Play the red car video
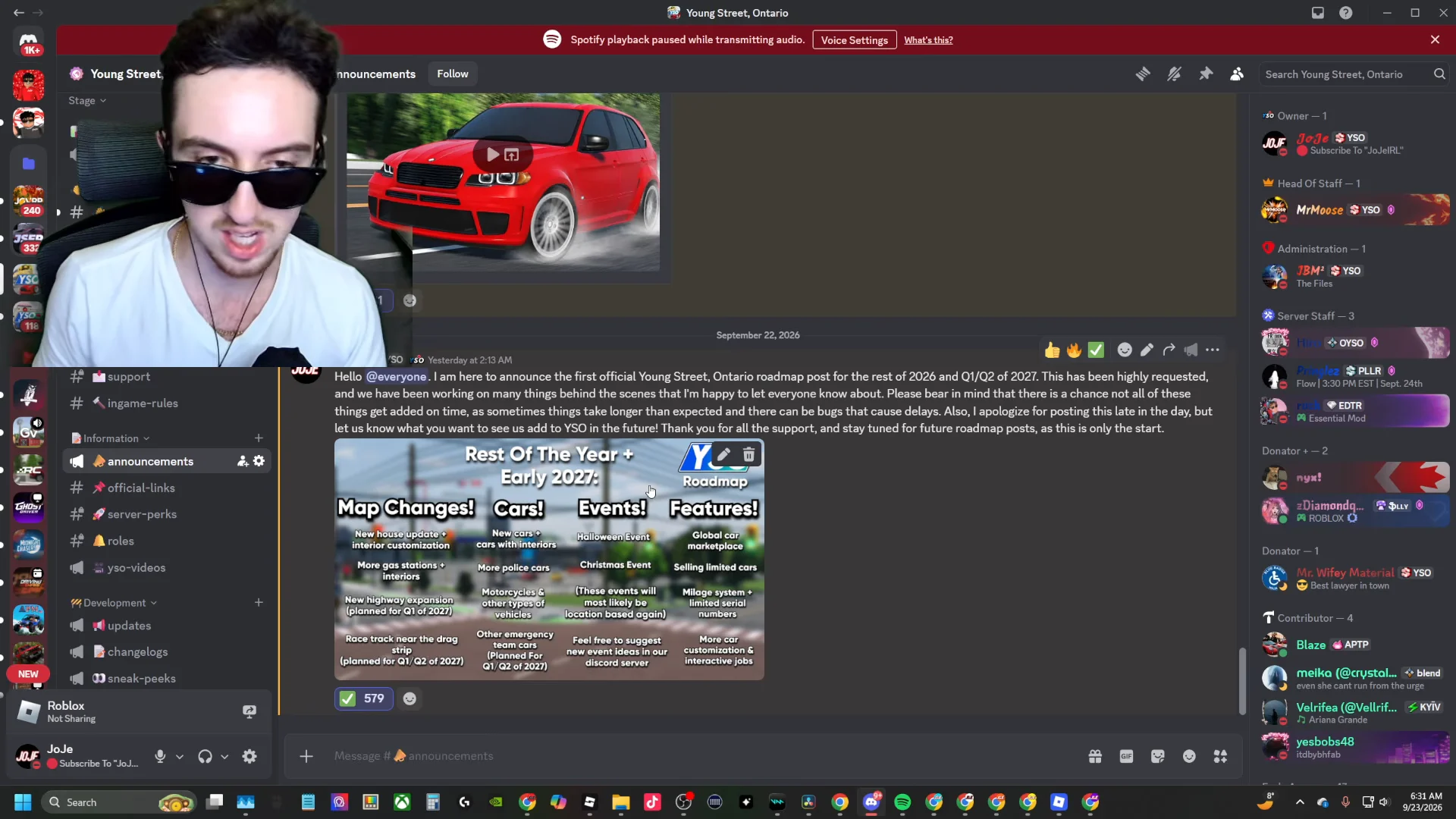This screenshot has height=819, width=1456. click(x=493, y=155)
